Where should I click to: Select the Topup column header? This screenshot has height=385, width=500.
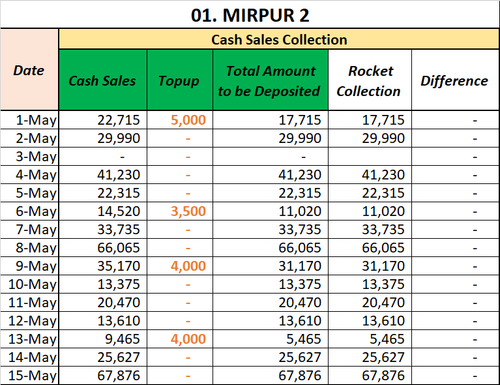point(179,80)
